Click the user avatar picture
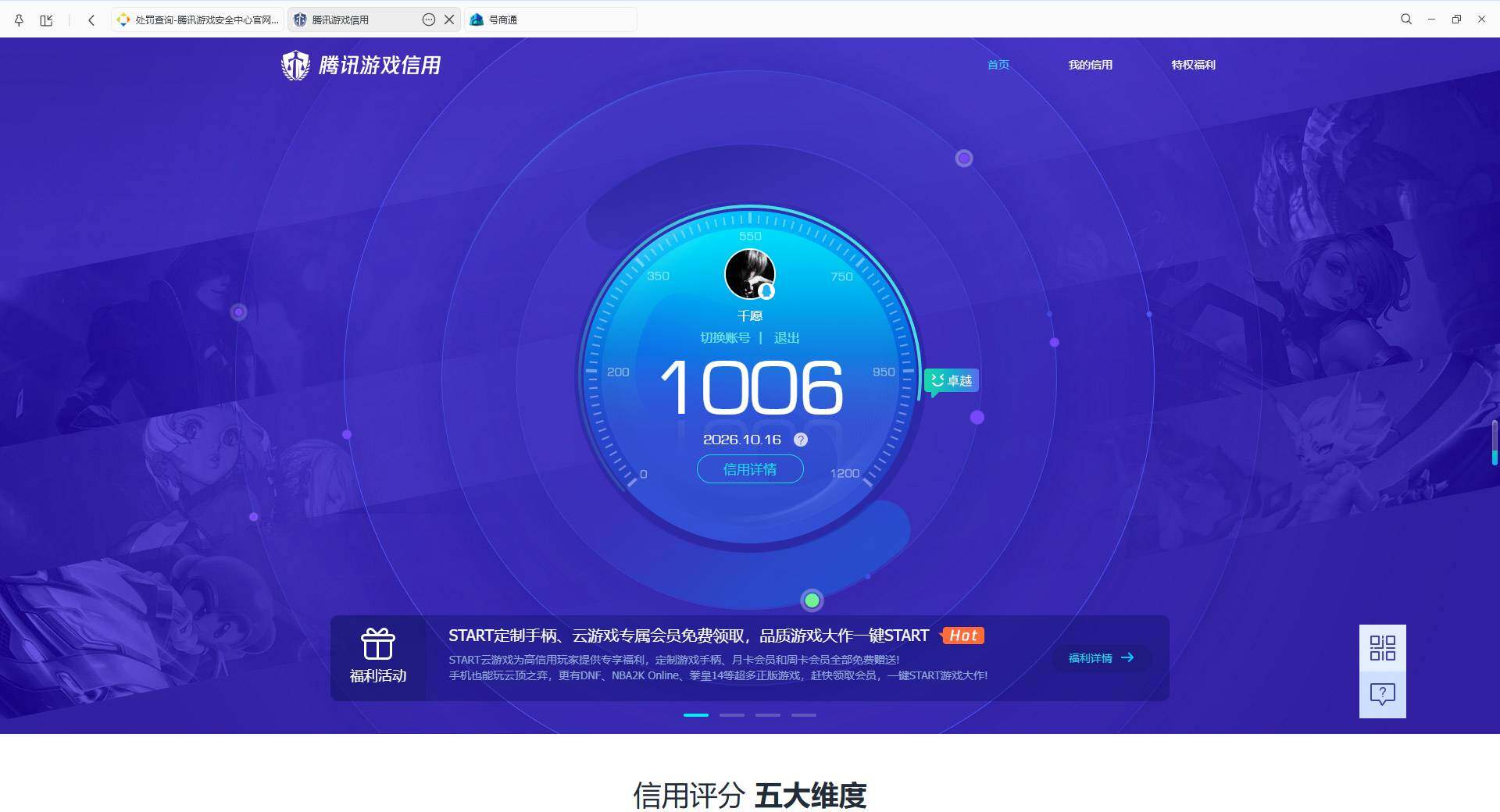Screen dimensions: 1500x812 [x=750, y=274]
